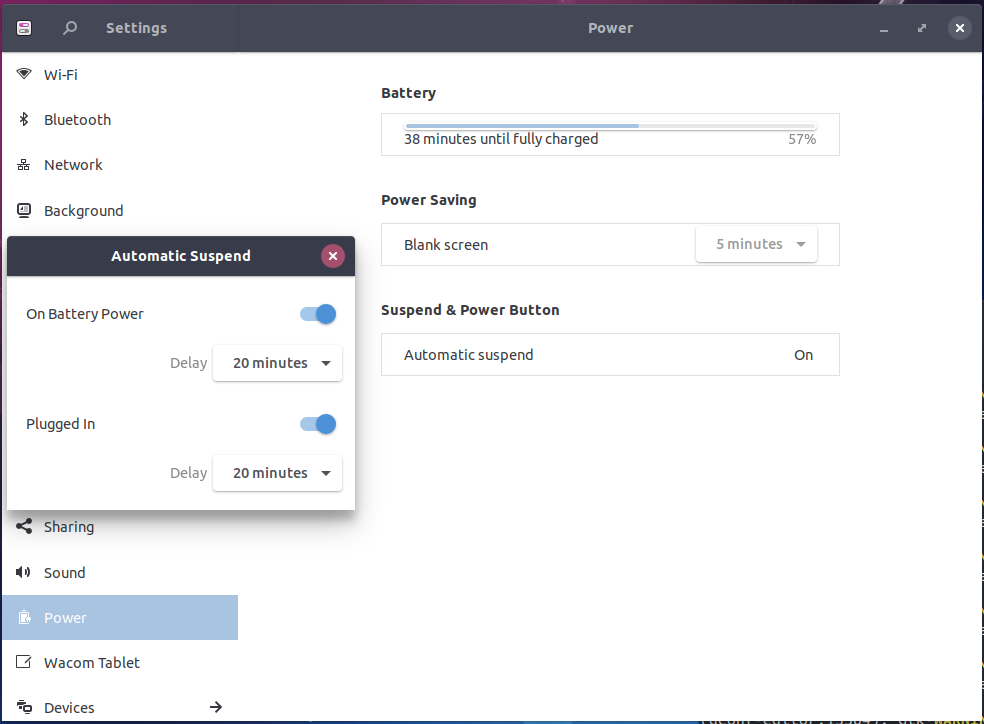The image size is (984, 724).
Task: Click the Blank screen row label
Action: coord(446,245)
